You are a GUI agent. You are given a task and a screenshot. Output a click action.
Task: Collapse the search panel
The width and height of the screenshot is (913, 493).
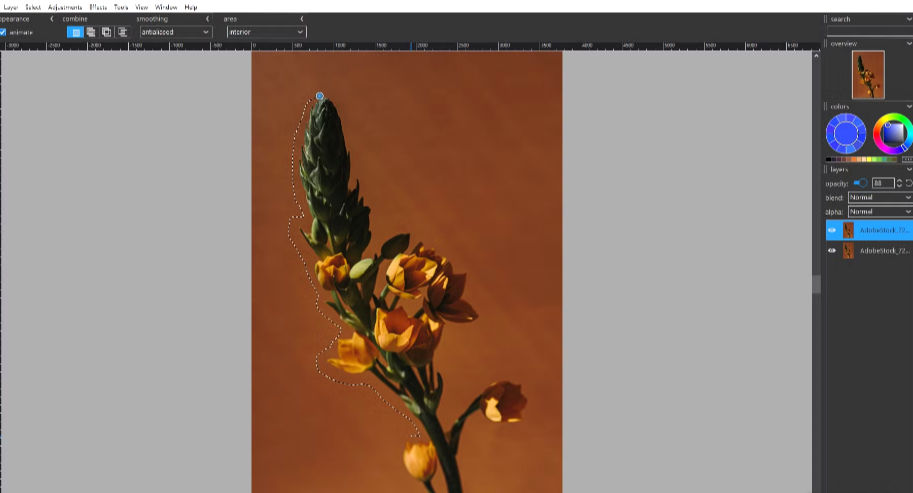coord(909,19)
